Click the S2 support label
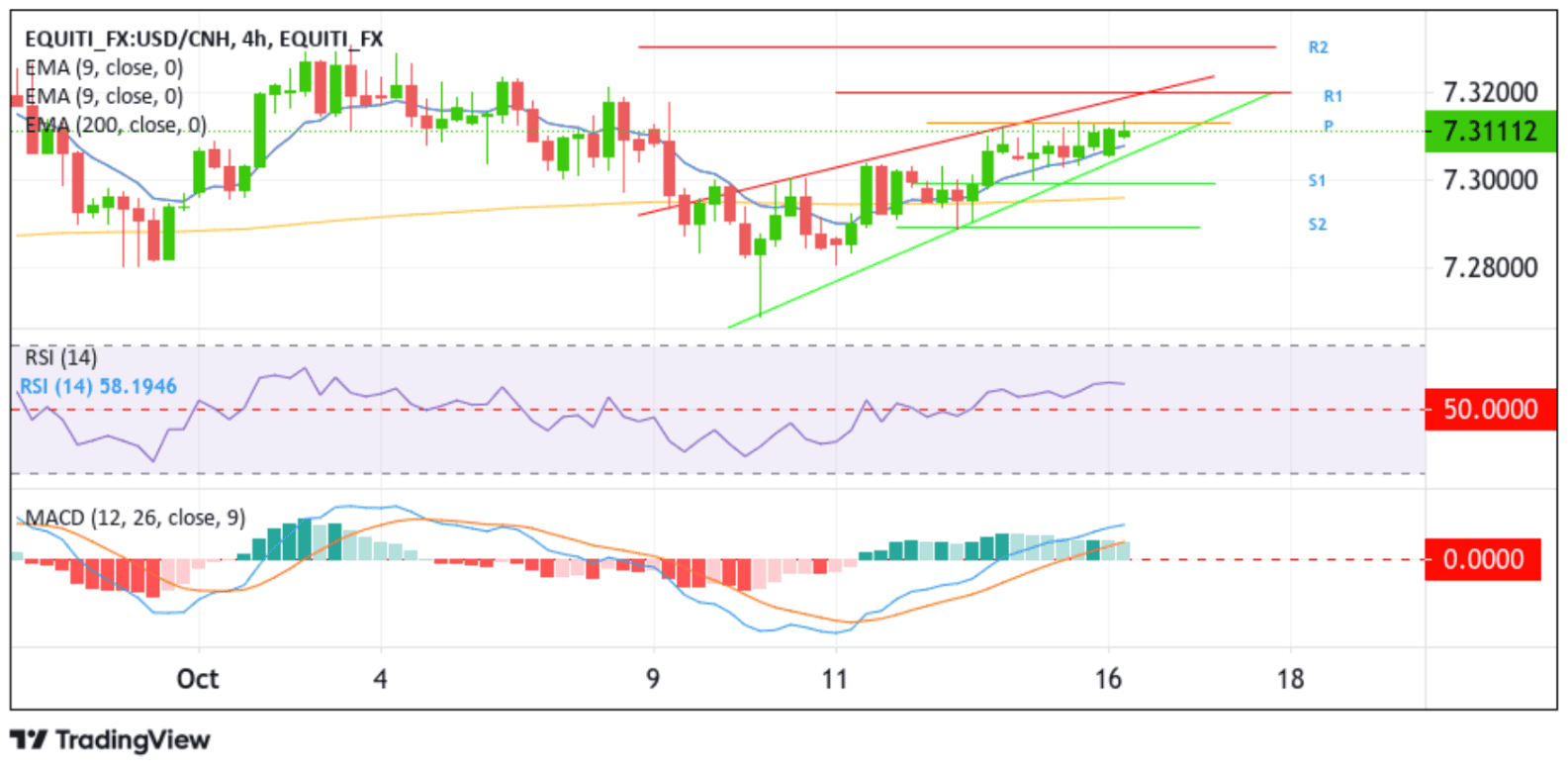Screen dimensions: 1568x771 pyautogui.click(x=1317, y=225)
